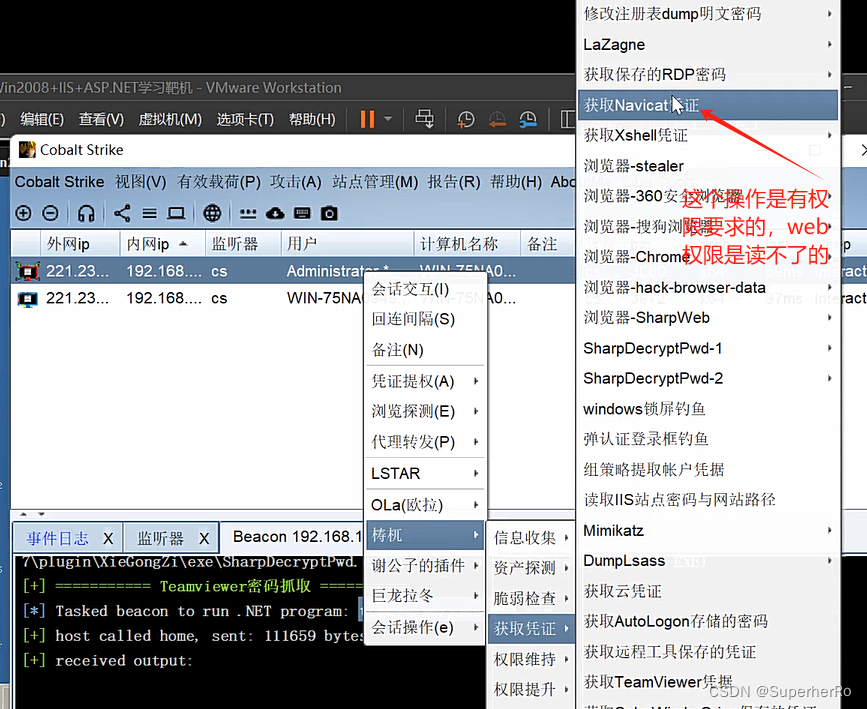Select Beacon 192.168.1 tab
The height and width of the screenshot is (709, 867).
[x=297, y=537]
